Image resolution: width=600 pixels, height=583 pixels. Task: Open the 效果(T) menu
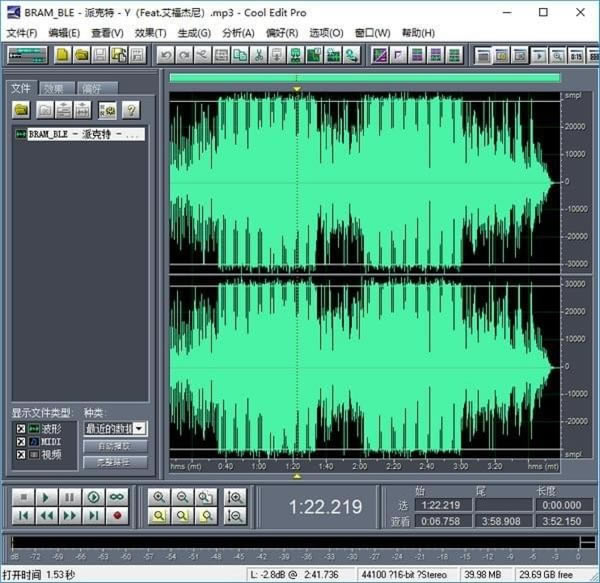(x=150, y=33)
